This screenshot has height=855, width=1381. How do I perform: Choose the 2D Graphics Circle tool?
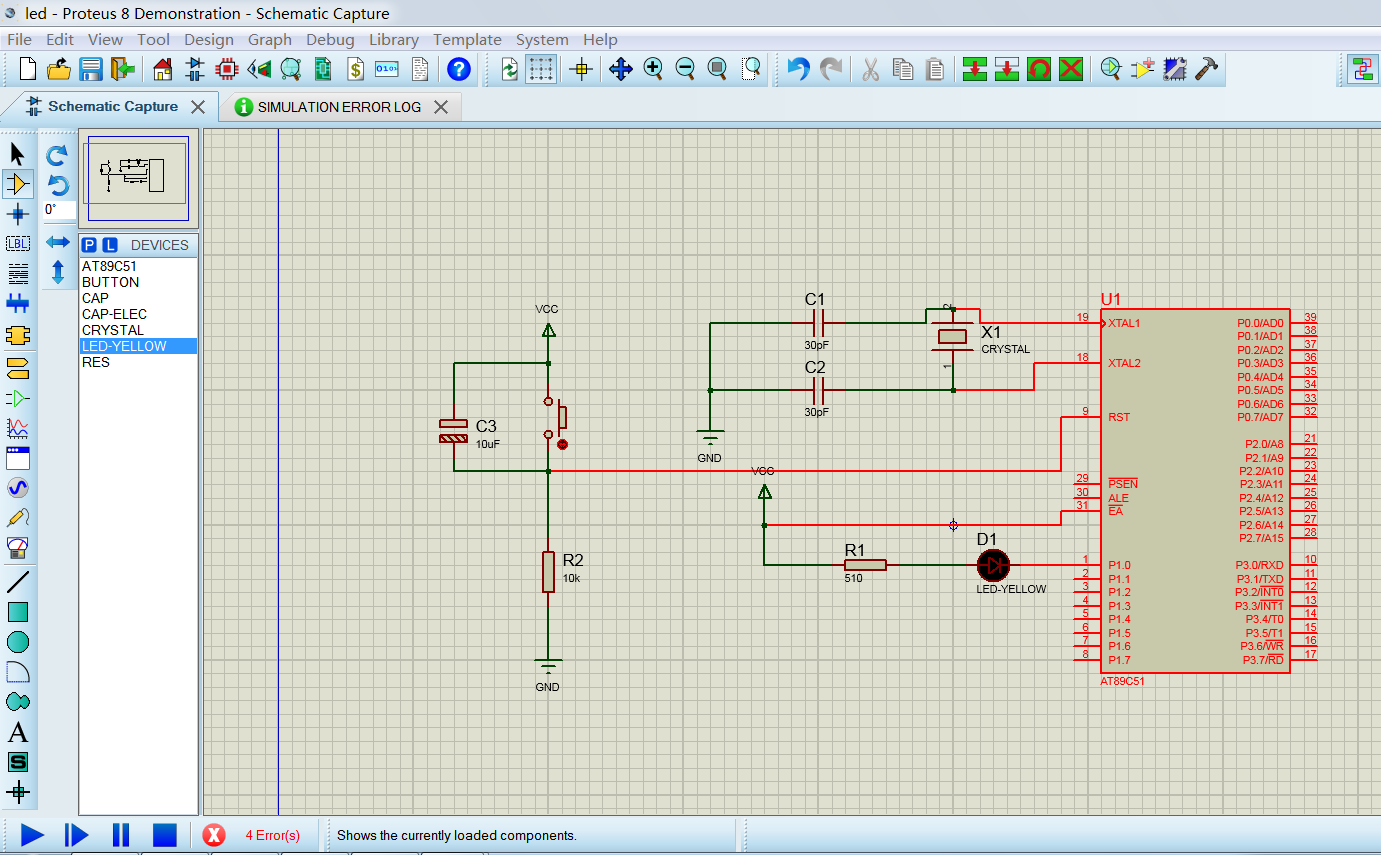pyautogui.click(x=18, y=642)
